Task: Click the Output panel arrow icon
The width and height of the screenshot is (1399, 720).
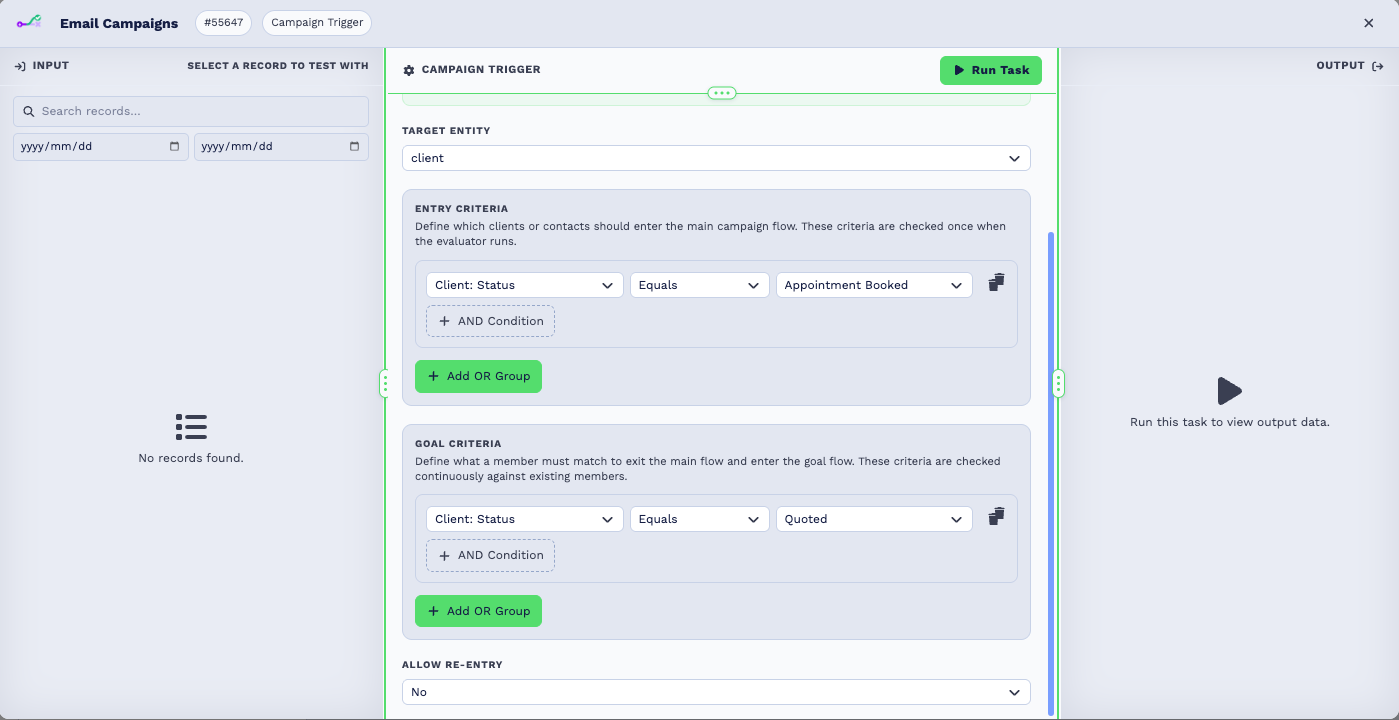Action: [1378, 66]
